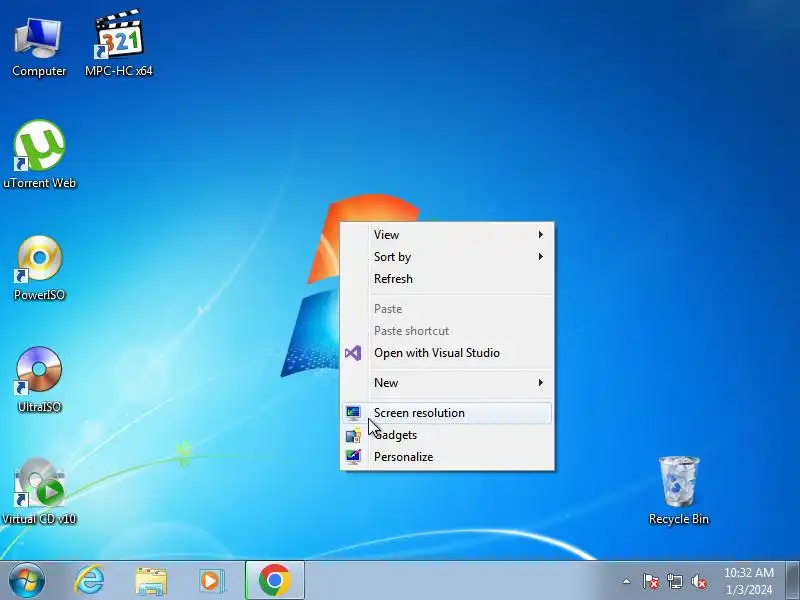Select the Recycle Bin icon
800x600 pixels.
pyautogui.click(x=679, y=491)
